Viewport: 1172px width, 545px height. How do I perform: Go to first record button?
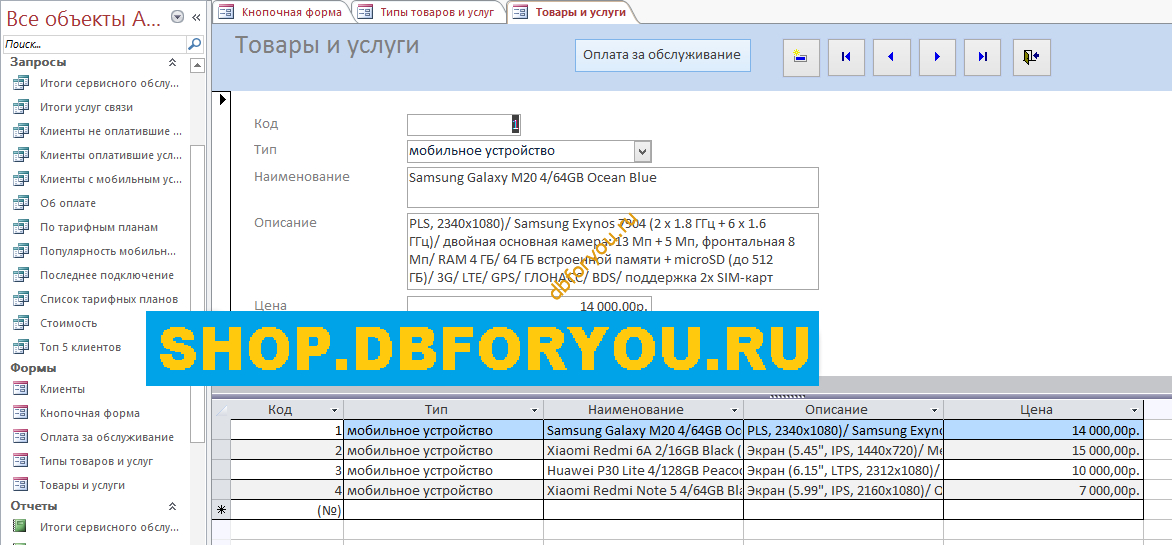pyautogui.click(x=846, y=56)
